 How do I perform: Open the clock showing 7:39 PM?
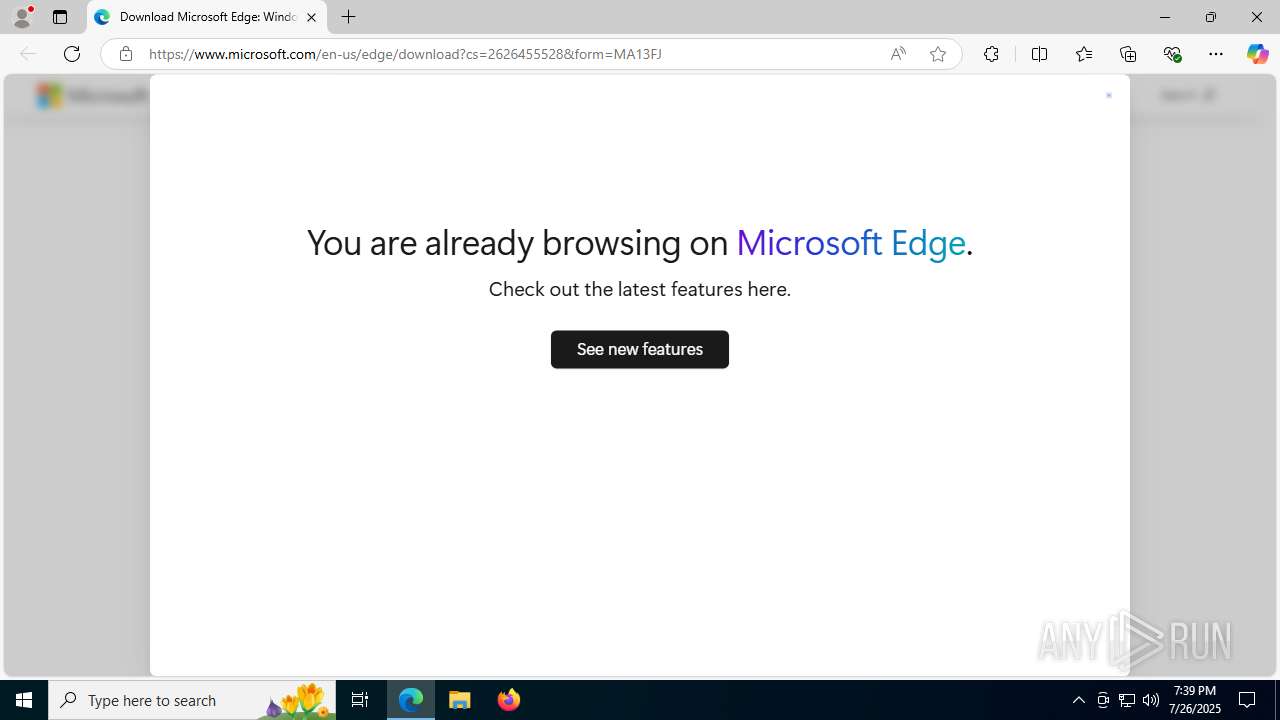tap(1196, 700)
